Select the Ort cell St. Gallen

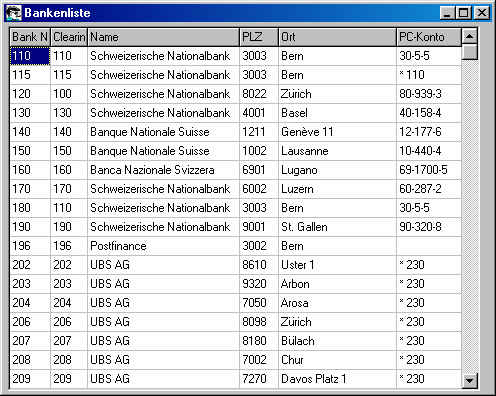point(338,227)
